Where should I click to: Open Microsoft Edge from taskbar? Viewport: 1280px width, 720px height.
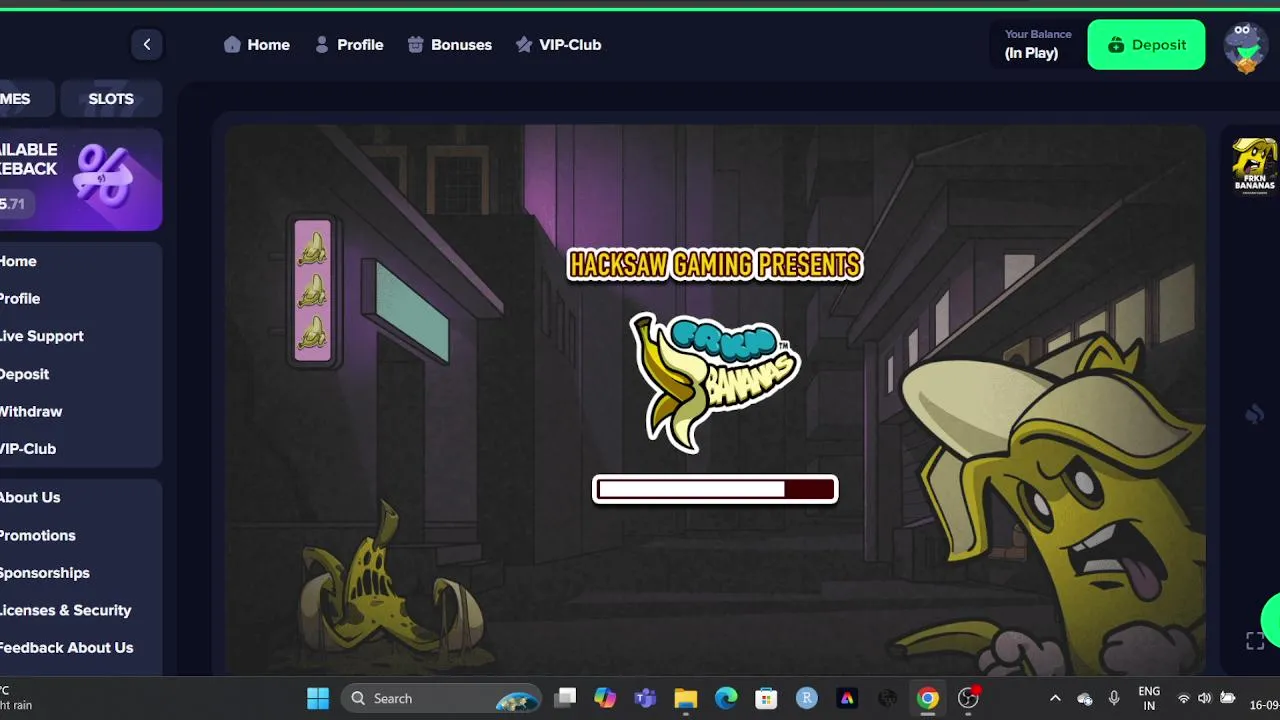pyautogui.click(x=726, y=698)
